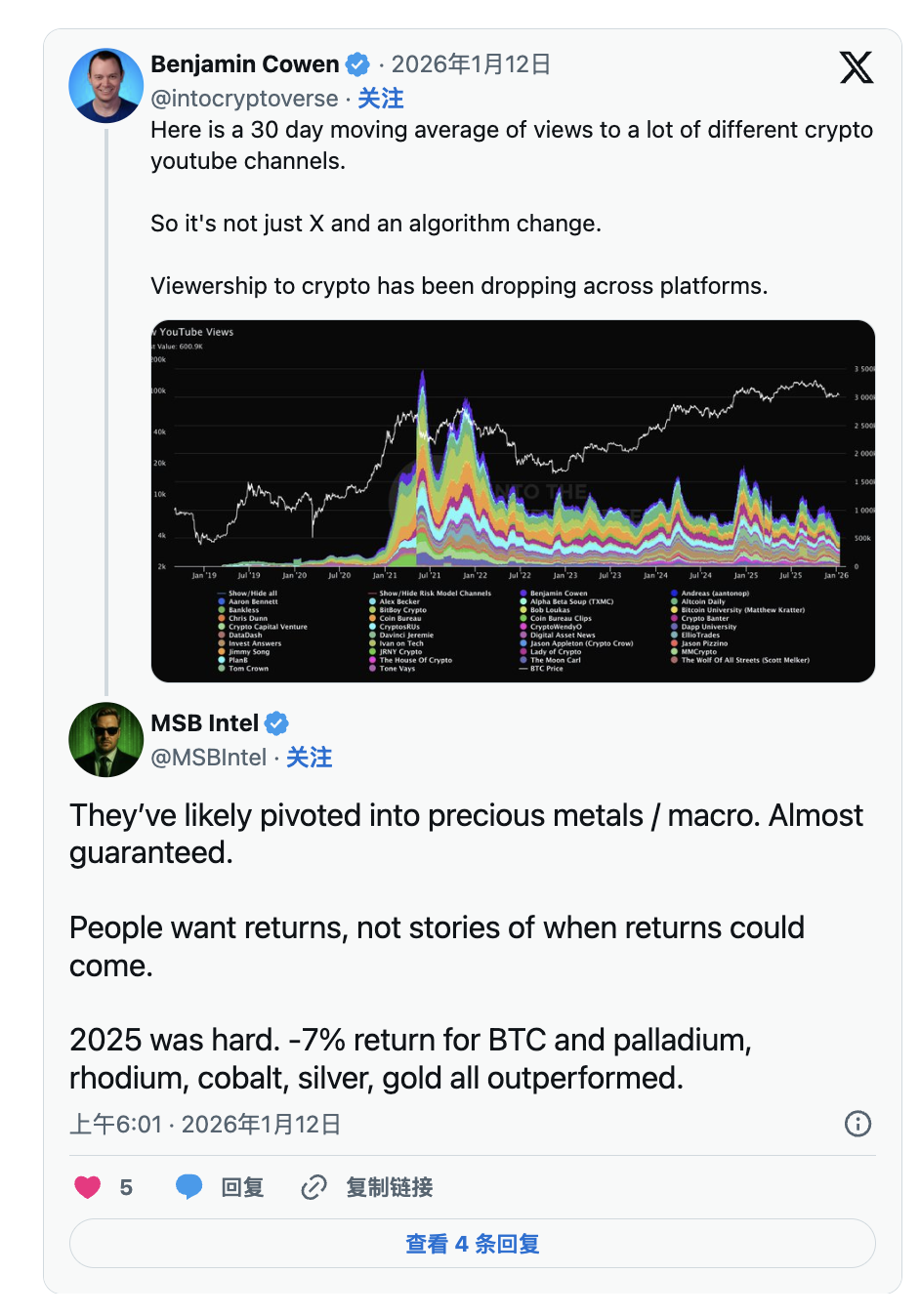Click the Benjamin Cowen display name

point(244,64)
